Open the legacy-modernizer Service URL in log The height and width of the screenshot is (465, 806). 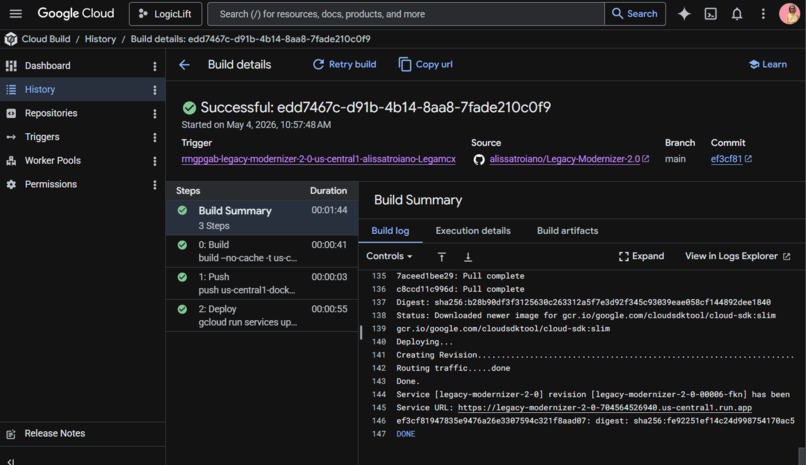pyautogui.click(x=604, y=407)
